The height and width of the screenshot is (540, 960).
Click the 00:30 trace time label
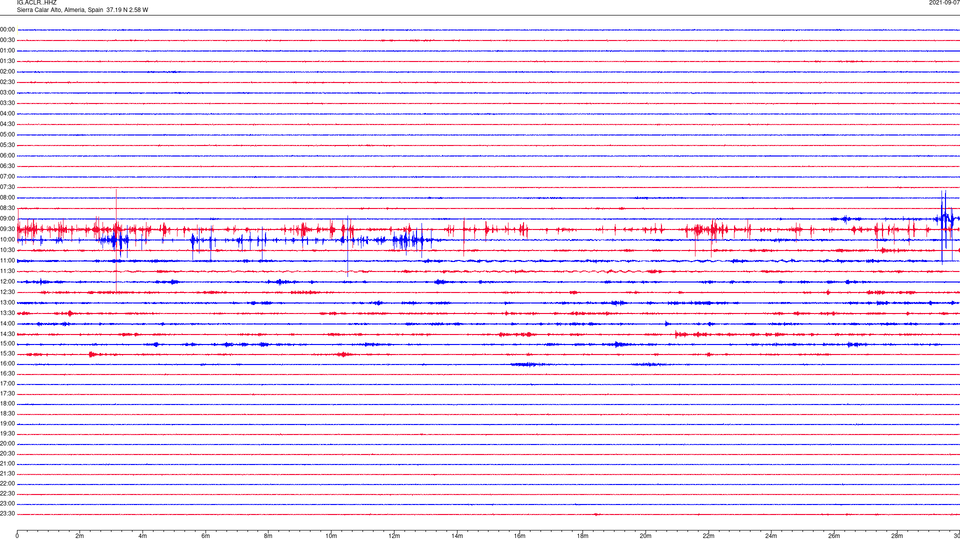point(7,40)
